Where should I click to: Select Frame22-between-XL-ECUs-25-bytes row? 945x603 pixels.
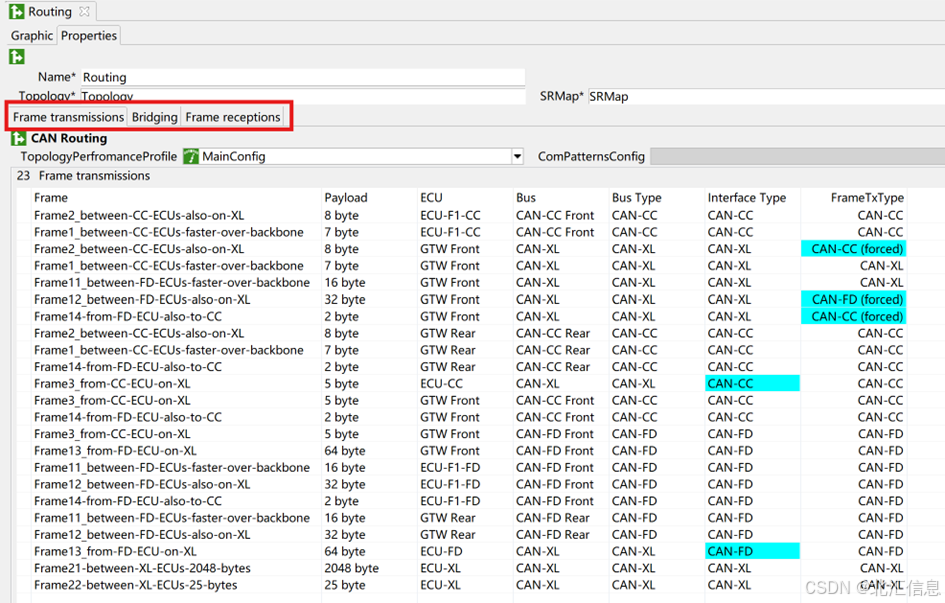[x=469, y=585]
